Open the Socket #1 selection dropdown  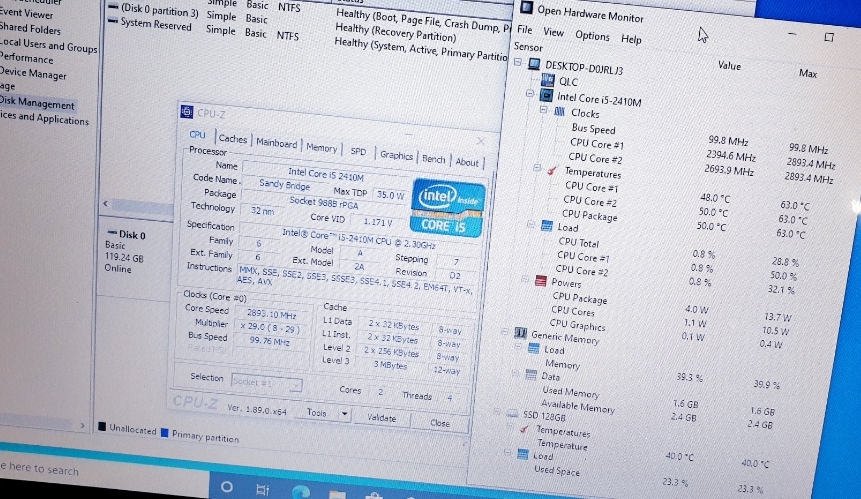[266, 383]
